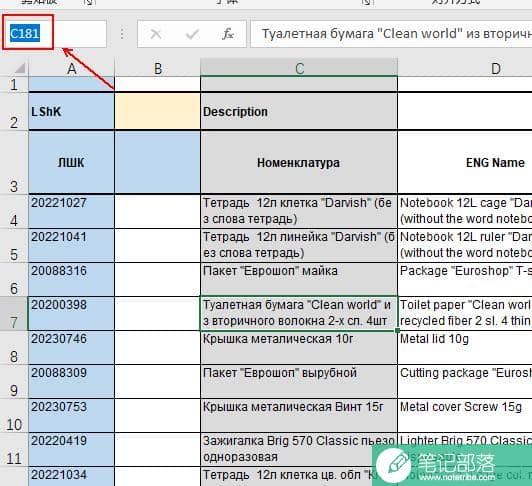Select the column C header

299,68
